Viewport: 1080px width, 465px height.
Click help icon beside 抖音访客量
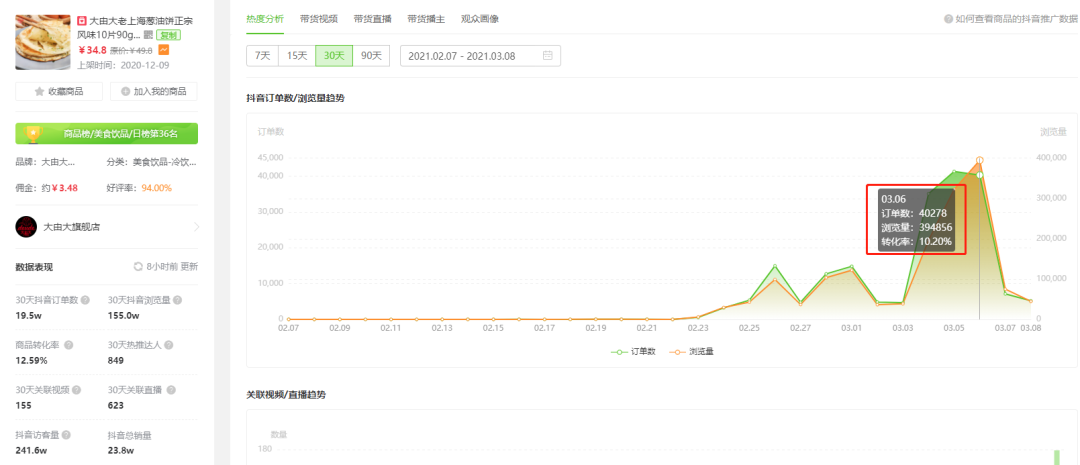(x=67, y=435)
